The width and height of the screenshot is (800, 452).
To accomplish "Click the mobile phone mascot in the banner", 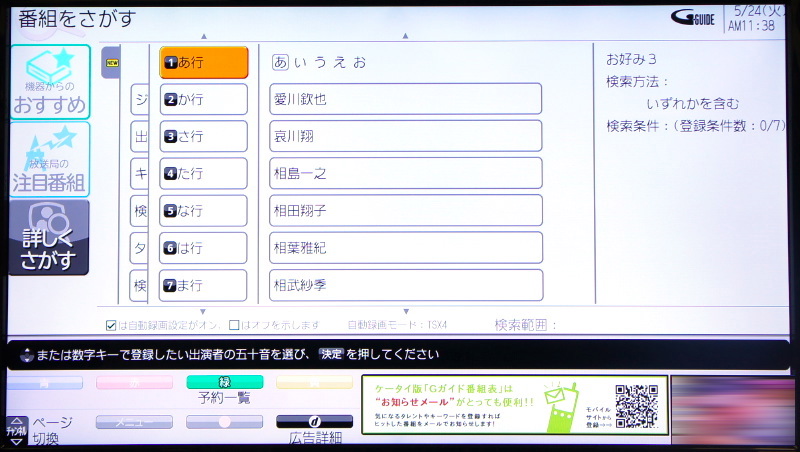I will [x=560, y=407].
